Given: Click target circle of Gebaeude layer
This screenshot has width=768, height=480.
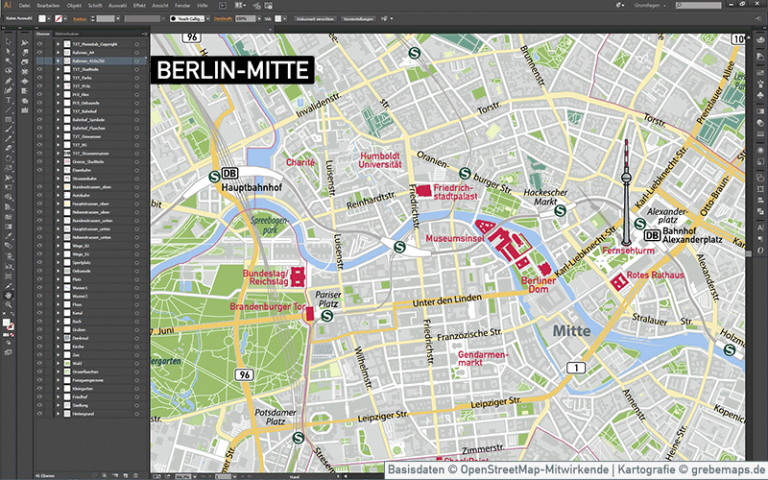Looking at the screenshot, I should 137,271.
